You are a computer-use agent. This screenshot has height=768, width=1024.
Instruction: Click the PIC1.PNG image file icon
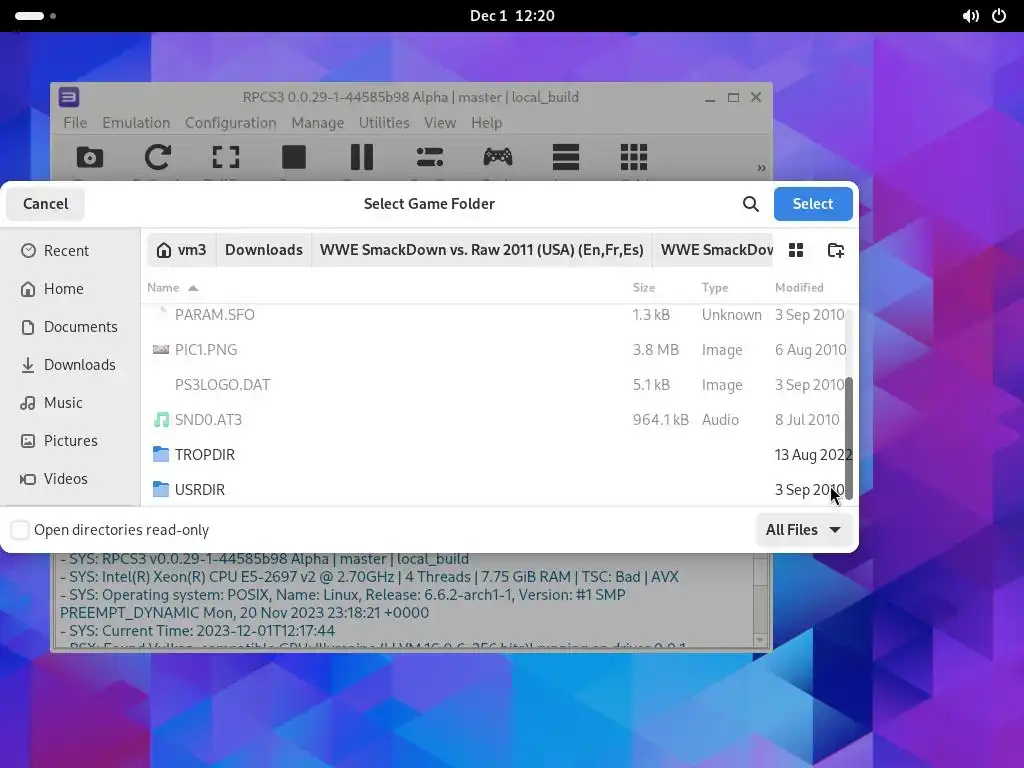click(161, 350)
